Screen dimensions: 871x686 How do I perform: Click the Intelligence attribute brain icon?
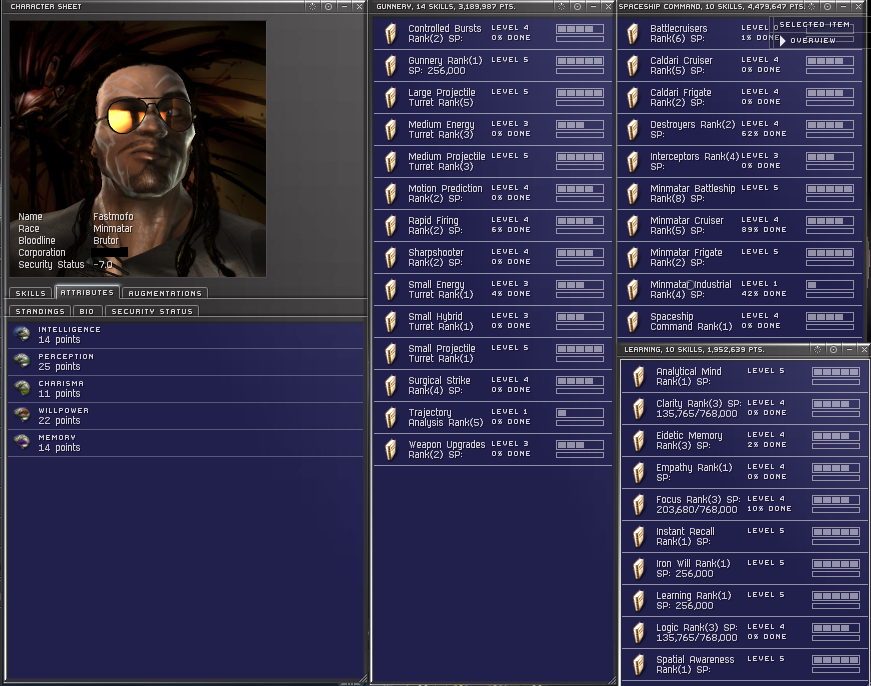pyautogui.click(x=22, y=334)
